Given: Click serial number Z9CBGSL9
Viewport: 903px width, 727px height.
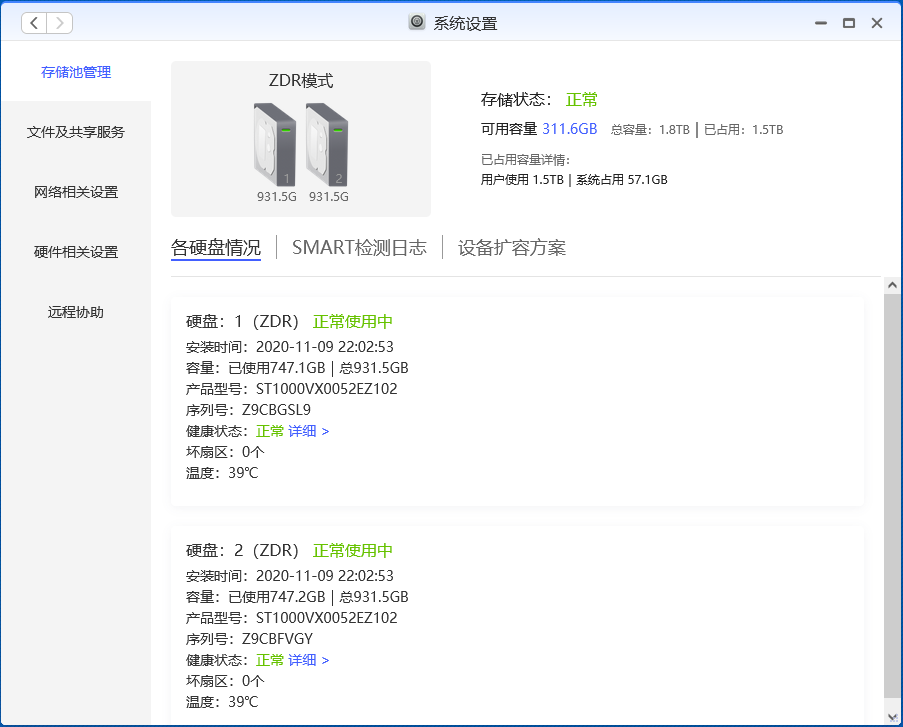Looking at the screenshot, I should (276, 410).
